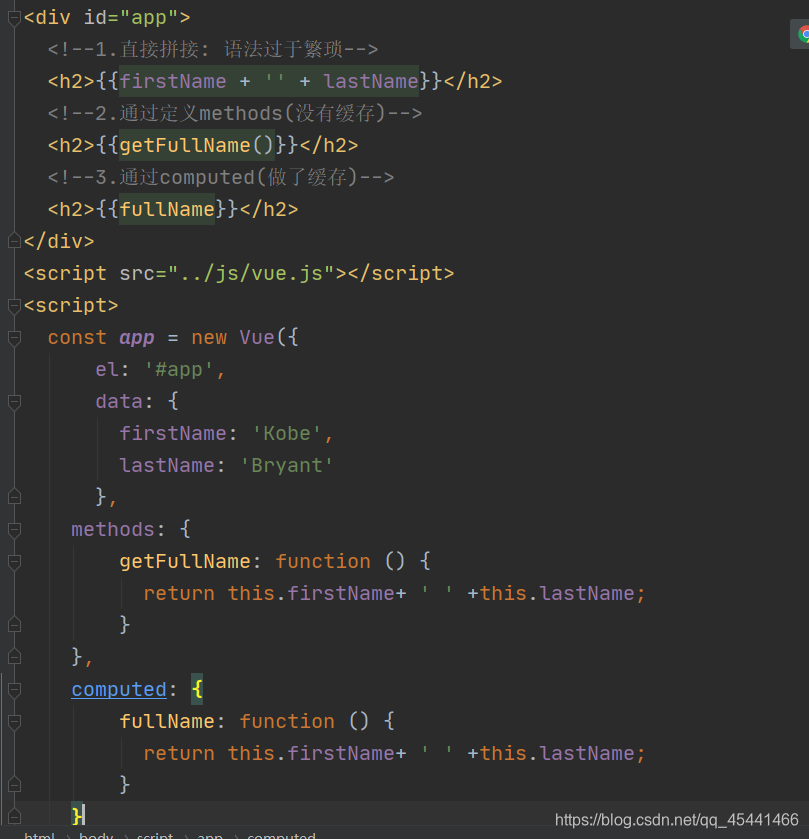Click the 'Bryant' string value
Screen dimensions: 809x839
tap(287, 466)
